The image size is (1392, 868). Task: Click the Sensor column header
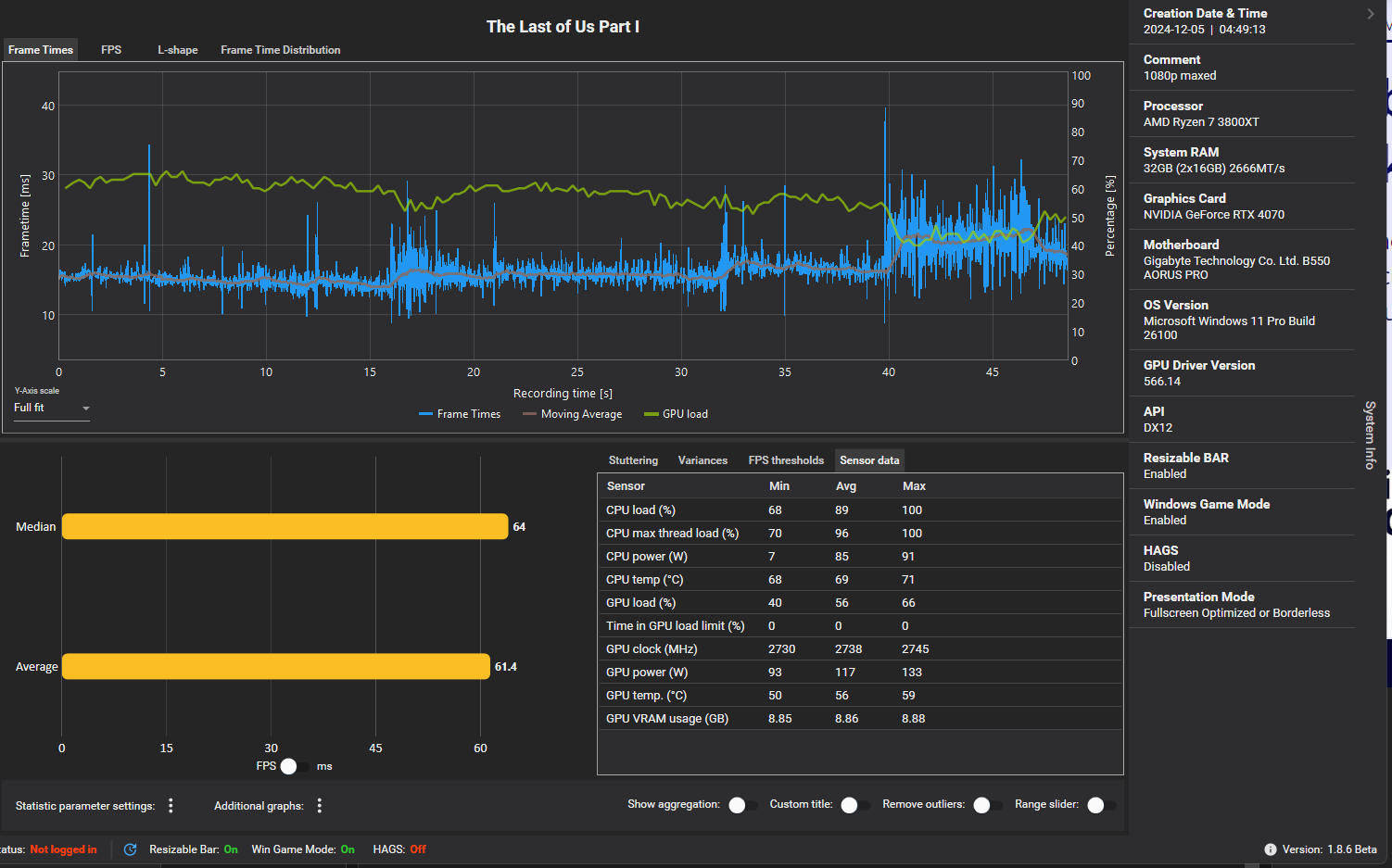[626, 486]
